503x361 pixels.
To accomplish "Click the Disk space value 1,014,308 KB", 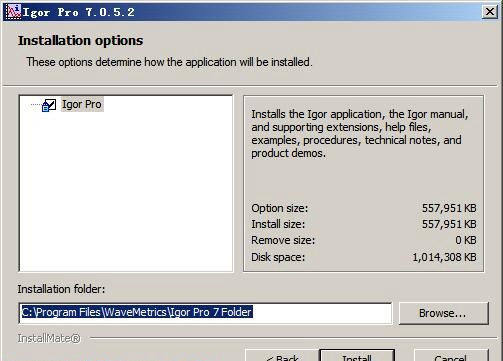I will point(444,257).
